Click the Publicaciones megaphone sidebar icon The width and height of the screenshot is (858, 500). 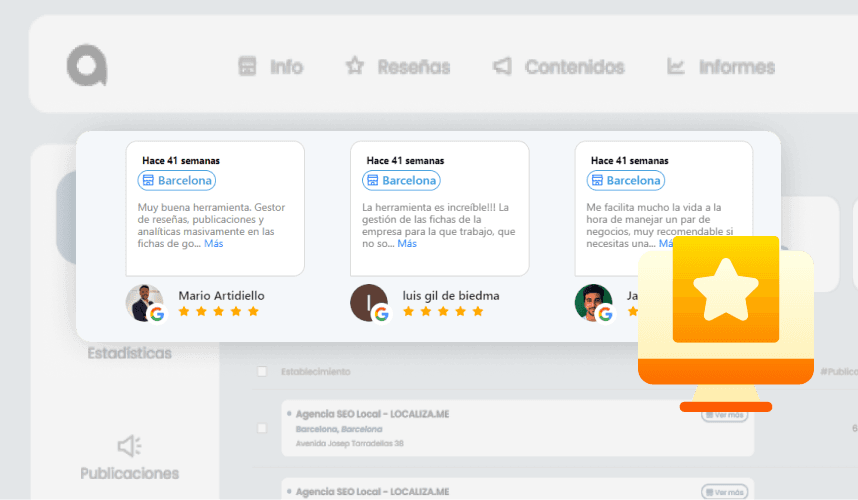(130, 446)
